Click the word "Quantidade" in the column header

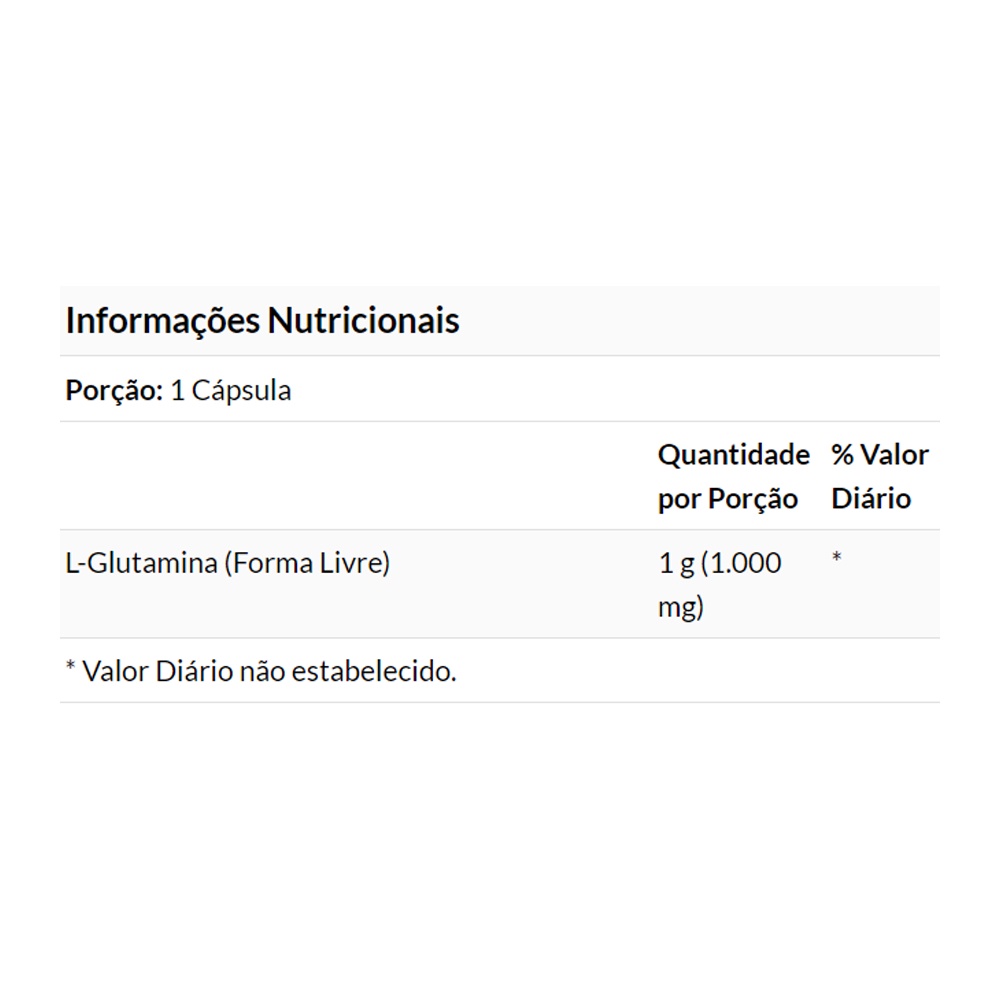point(733,455)
